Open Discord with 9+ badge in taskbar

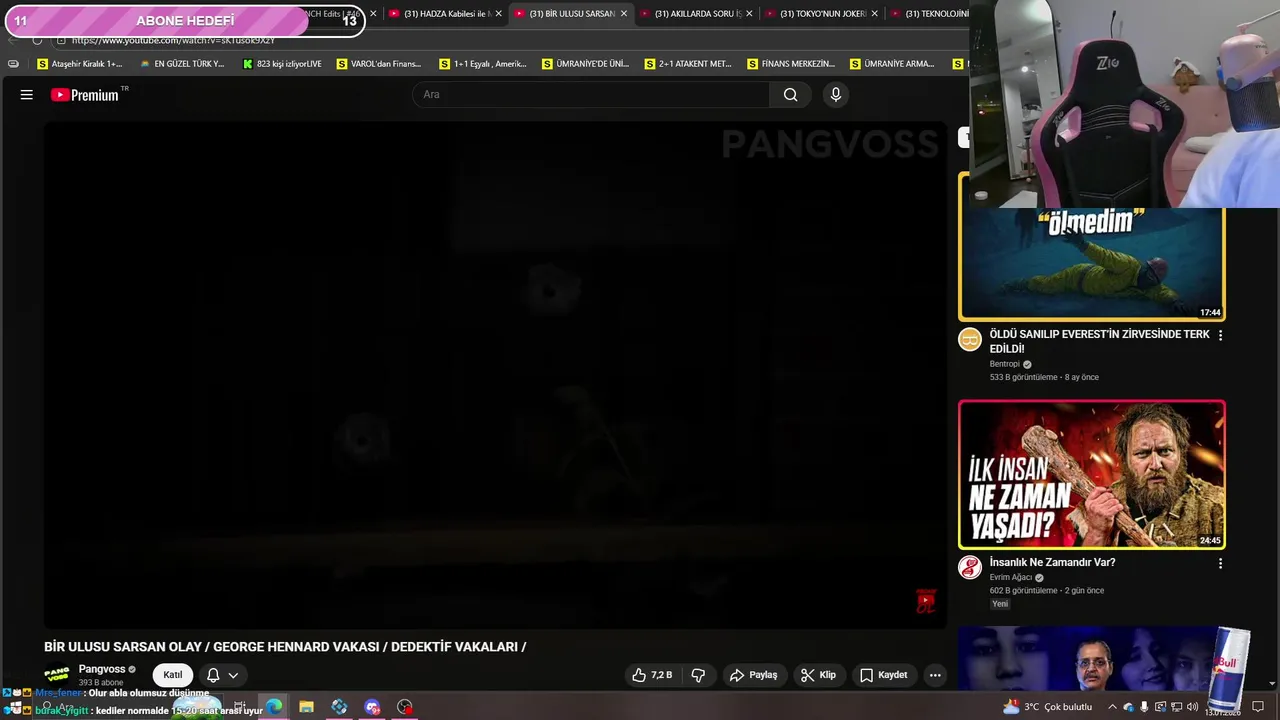click(x=373, y=707)
